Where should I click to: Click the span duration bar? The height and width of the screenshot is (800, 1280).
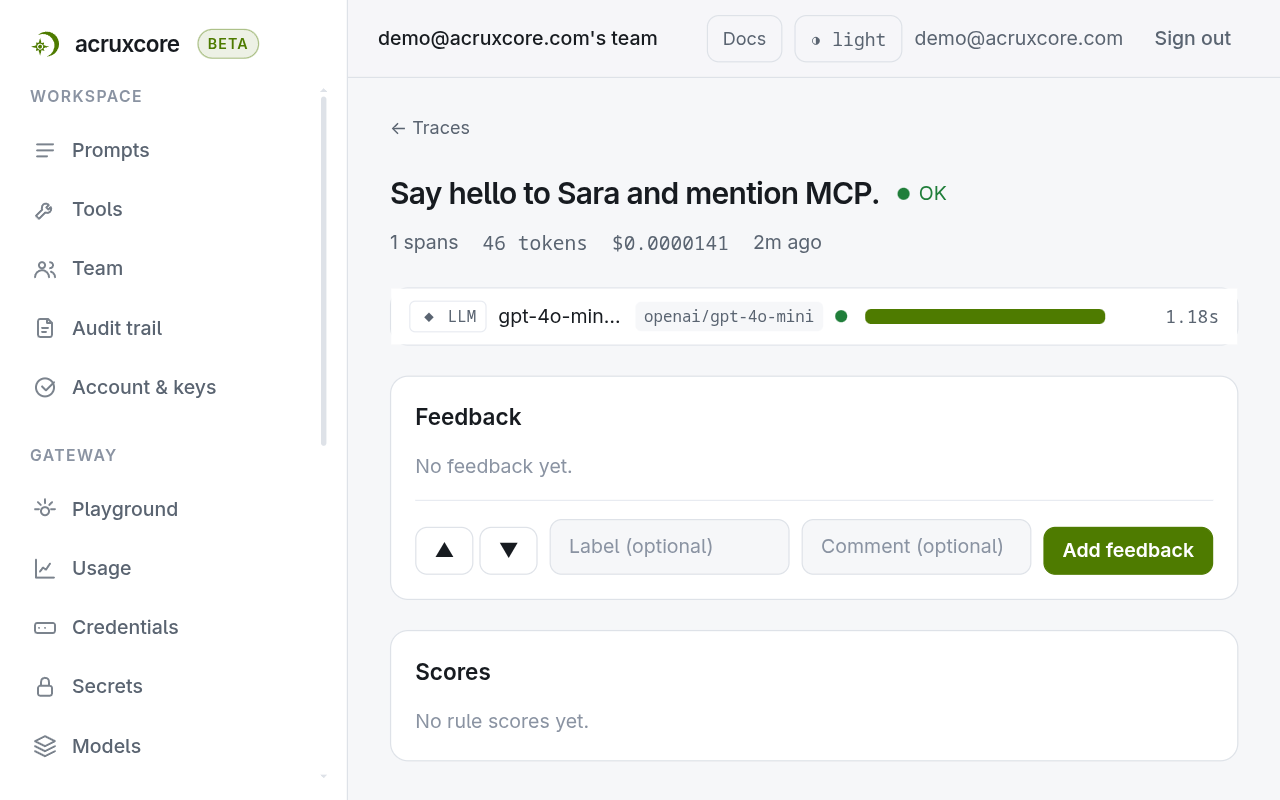coord(985,317)
